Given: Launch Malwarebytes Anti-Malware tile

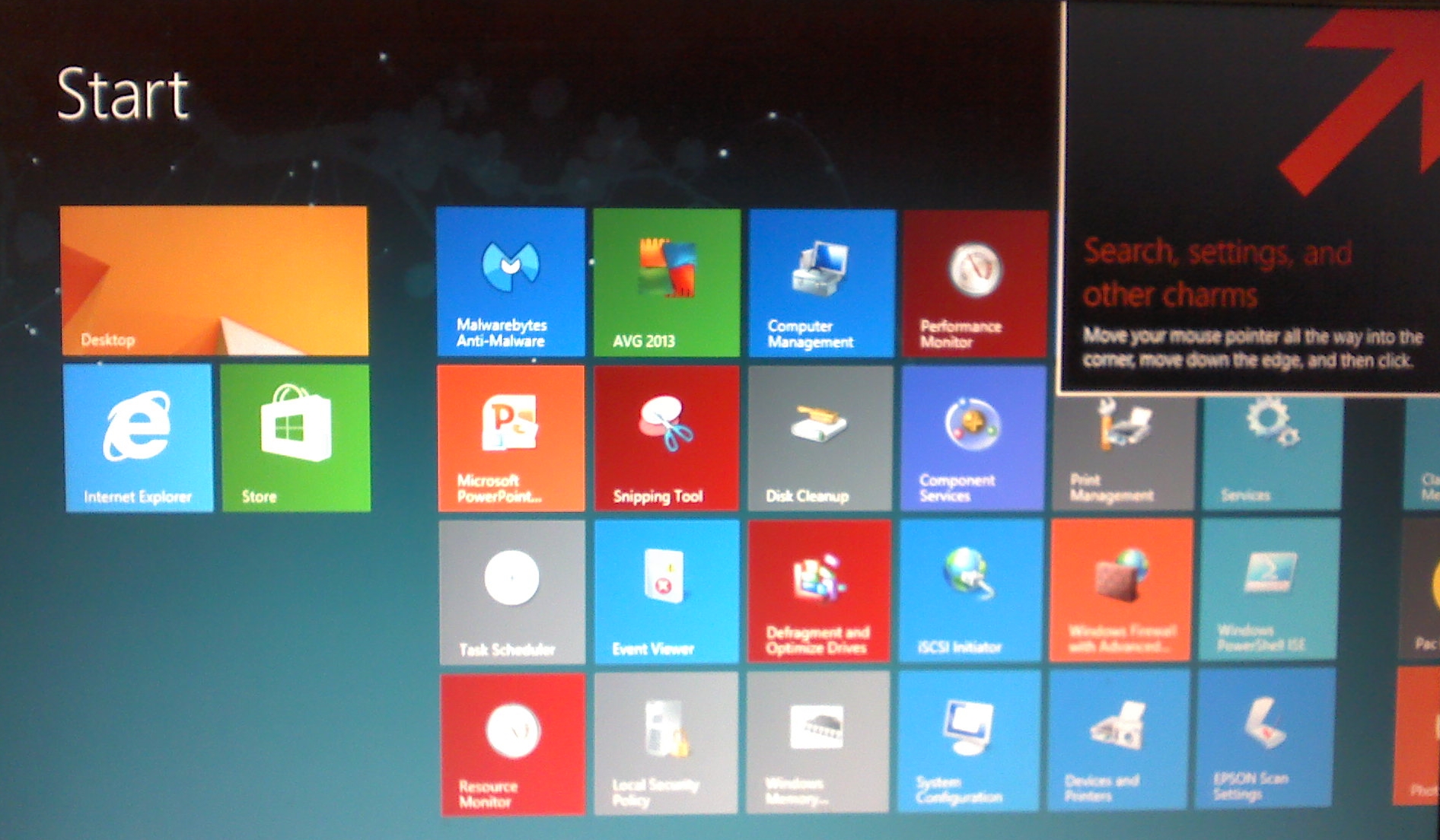Looking at the screenshot, I should pos(511,282).
